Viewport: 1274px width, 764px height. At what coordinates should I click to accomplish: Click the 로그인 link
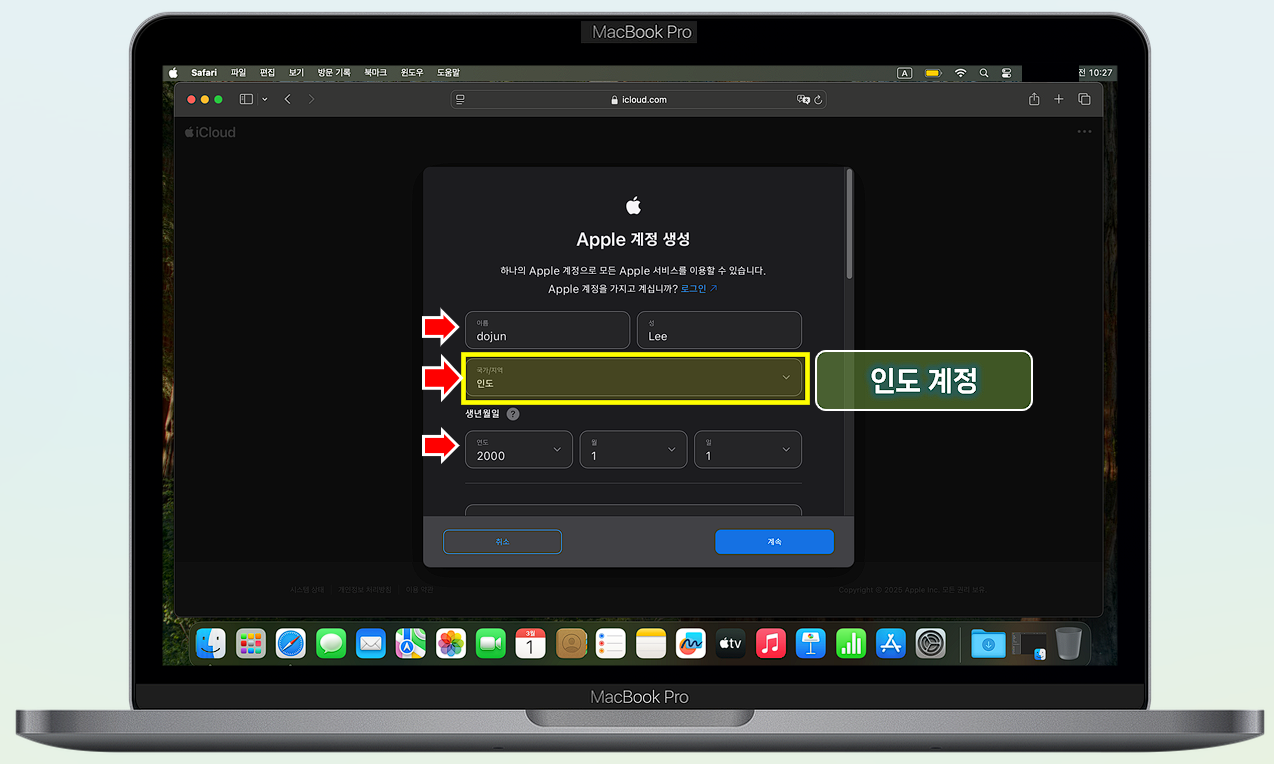(699, 289)
